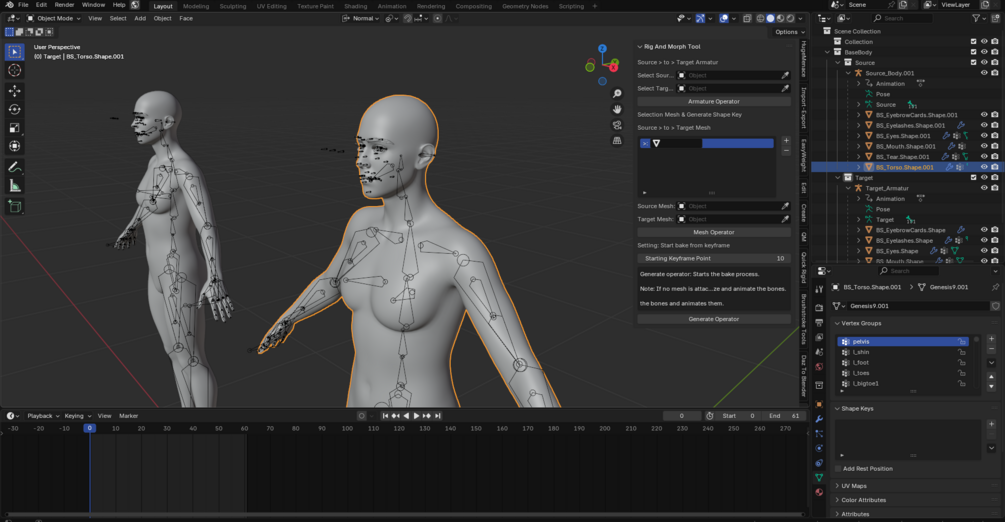Screen dimensions: 1005x522
Task: Click the Generate Operator button
Action: [x=713, y=319]
